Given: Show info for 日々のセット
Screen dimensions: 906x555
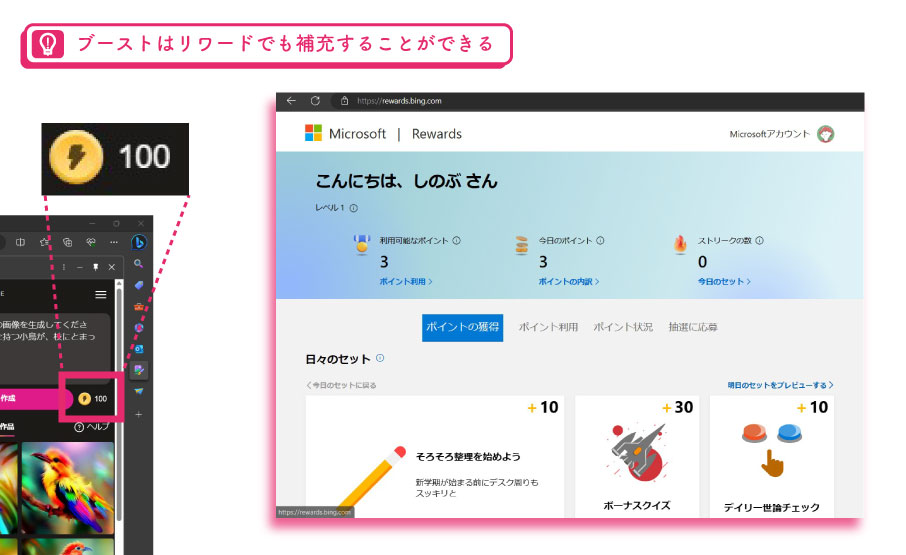Looking at the screenshot, I should tap(380, 358).
